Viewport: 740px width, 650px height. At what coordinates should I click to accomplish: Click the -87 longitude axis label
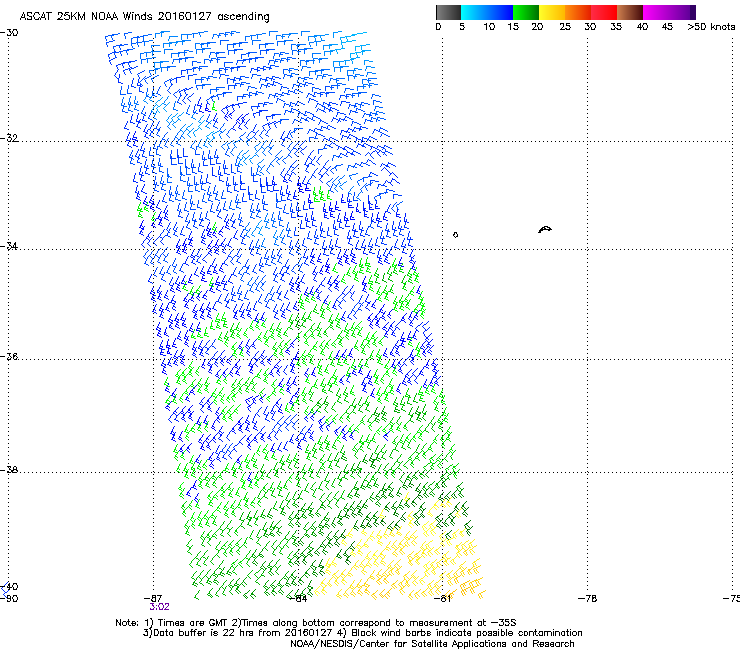[153, 599]
